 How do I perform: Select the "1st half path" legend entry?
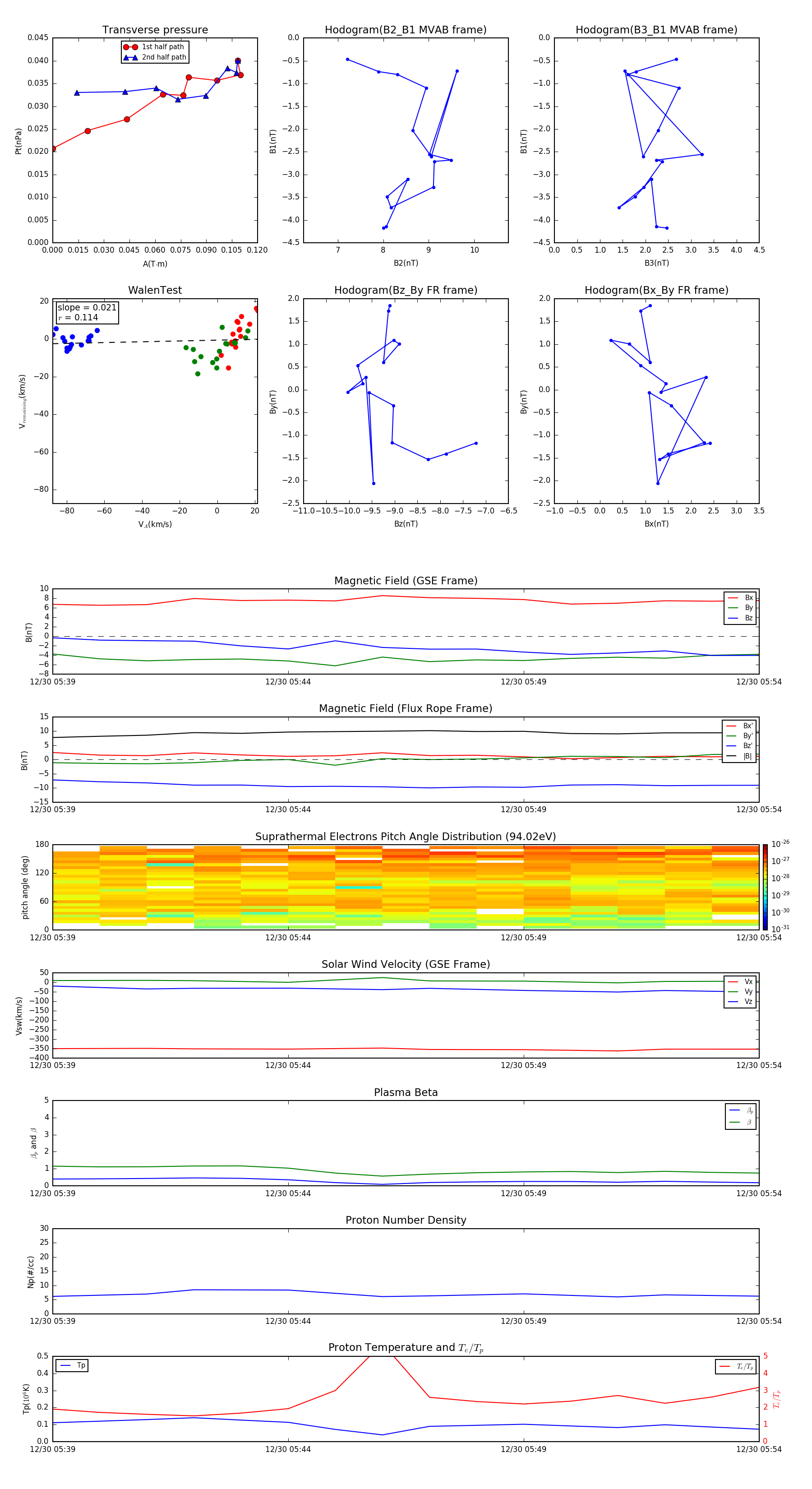pos(154,47)
